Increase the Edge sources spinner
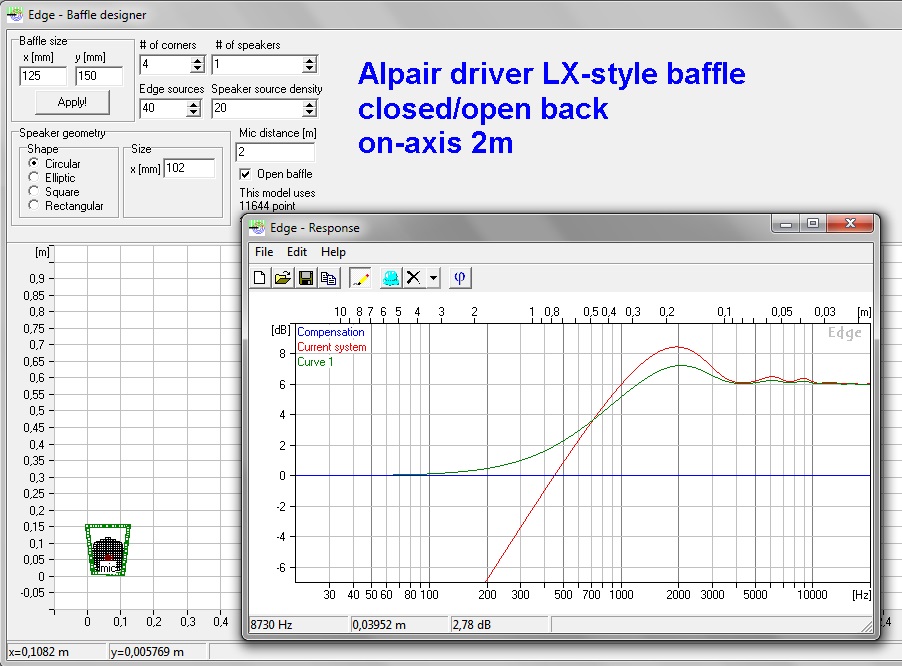This screenshot has width=902, height=666. (x=194, y=104)
